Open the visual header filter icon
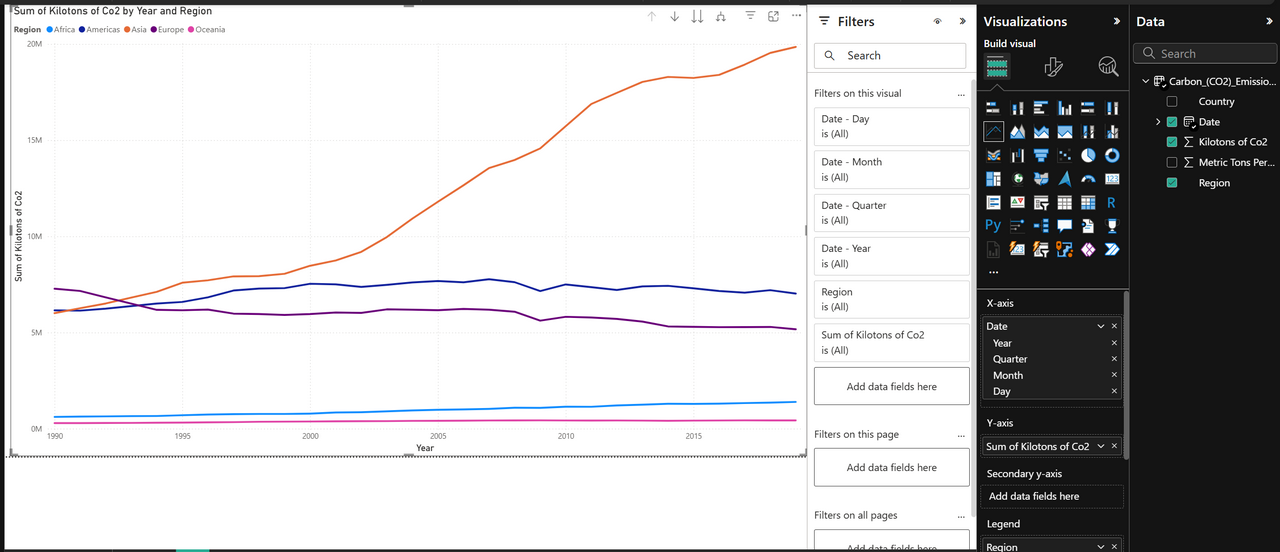Image resolution: width=1280 pixels, height=552 pixels. 750,16
